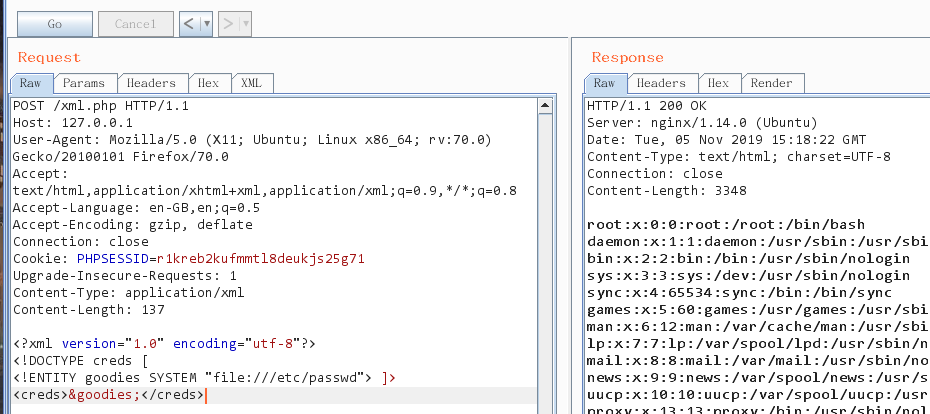This screenshot has width=930, height=414.
Task: Switch to the Request Params tab
Action: coord(84,83)
